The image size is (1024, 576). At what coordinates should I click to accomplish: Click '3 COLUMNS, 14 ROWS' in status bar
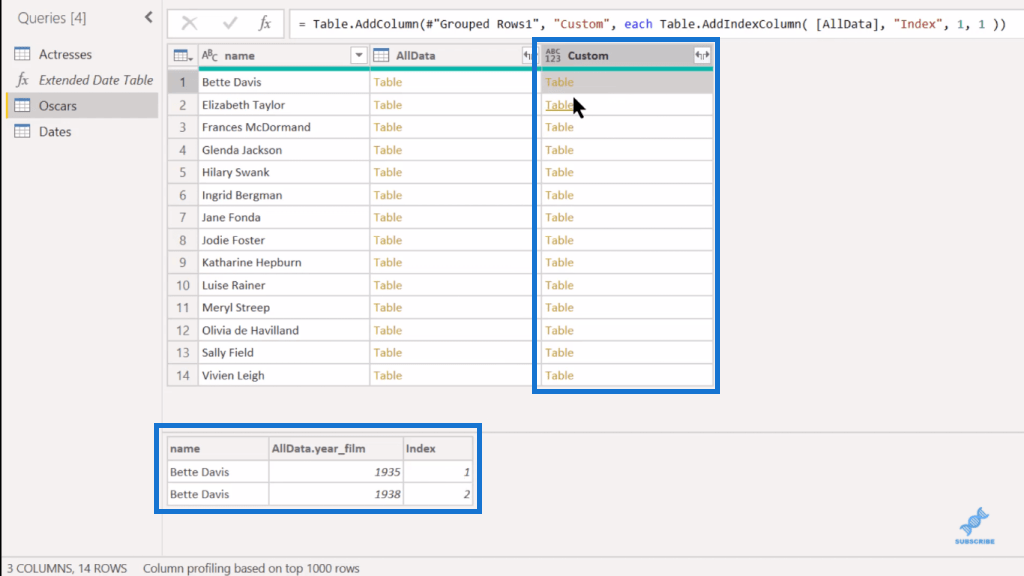[67, 568]
